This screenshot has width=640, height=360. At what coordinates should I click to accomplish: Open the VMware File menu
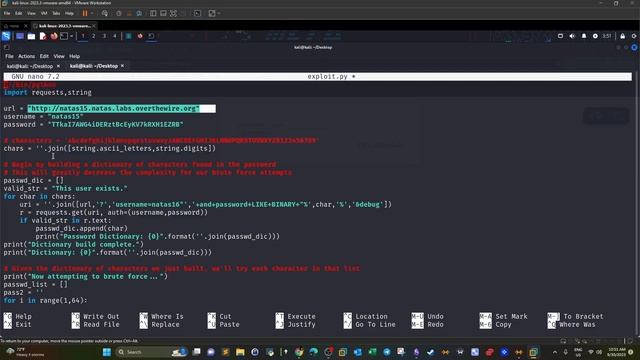point(7,13)
